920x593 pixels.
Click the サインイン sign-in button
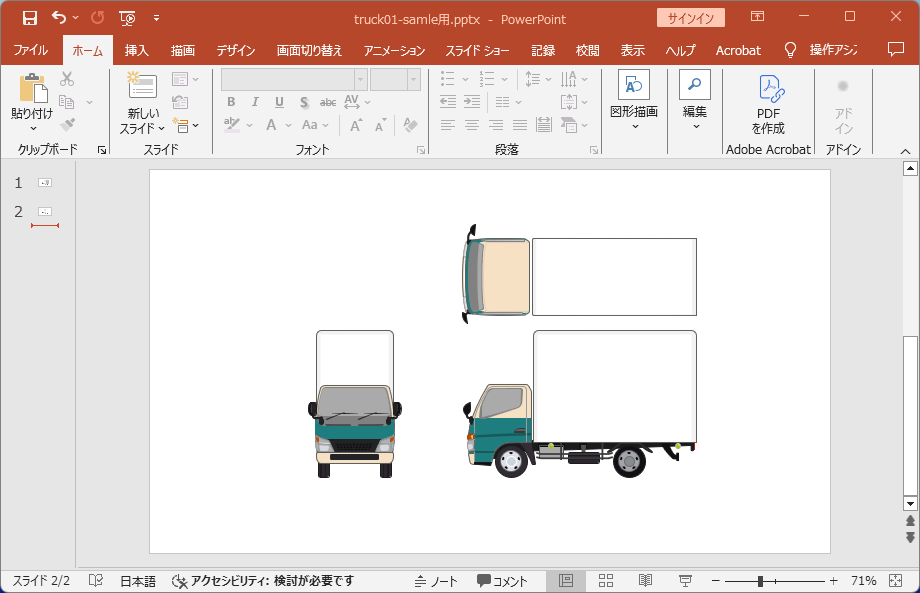[690, 18]
